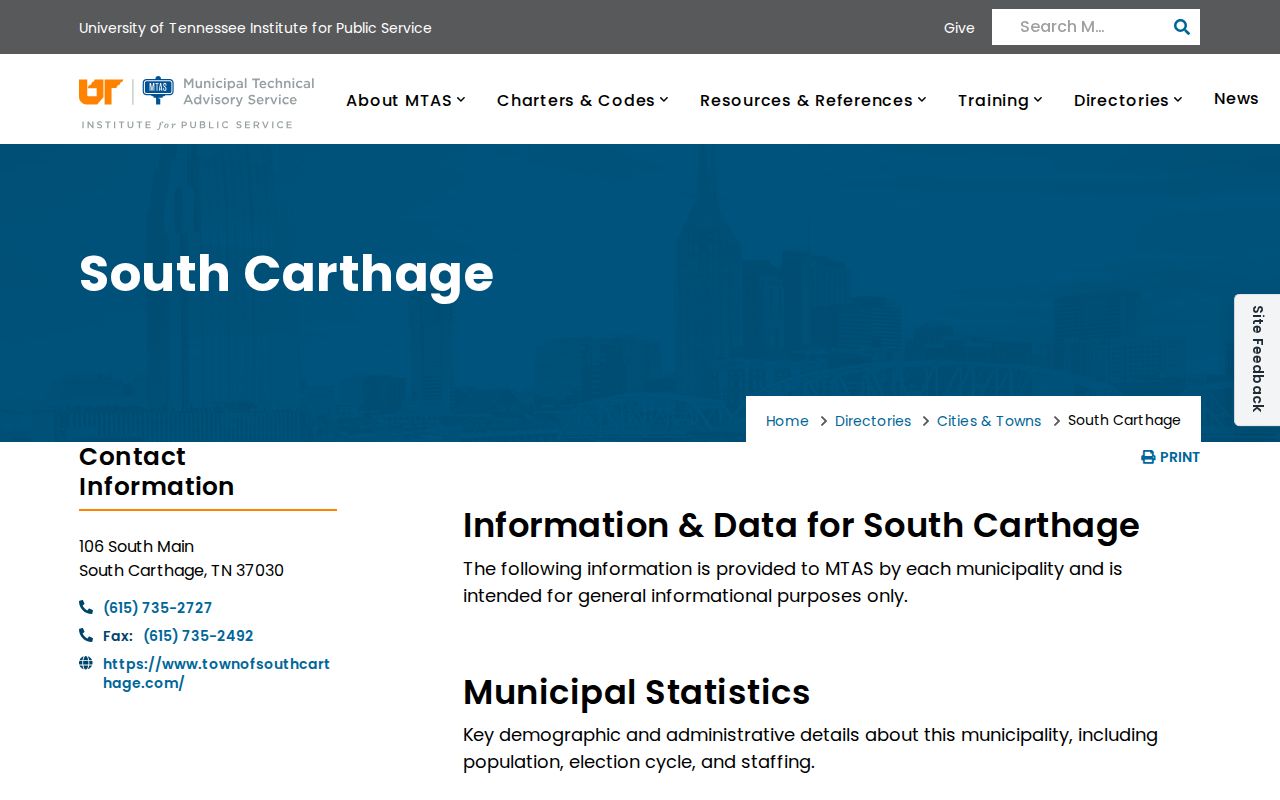
Task: Click the South Carthage page title
Action: click(286, 273)
